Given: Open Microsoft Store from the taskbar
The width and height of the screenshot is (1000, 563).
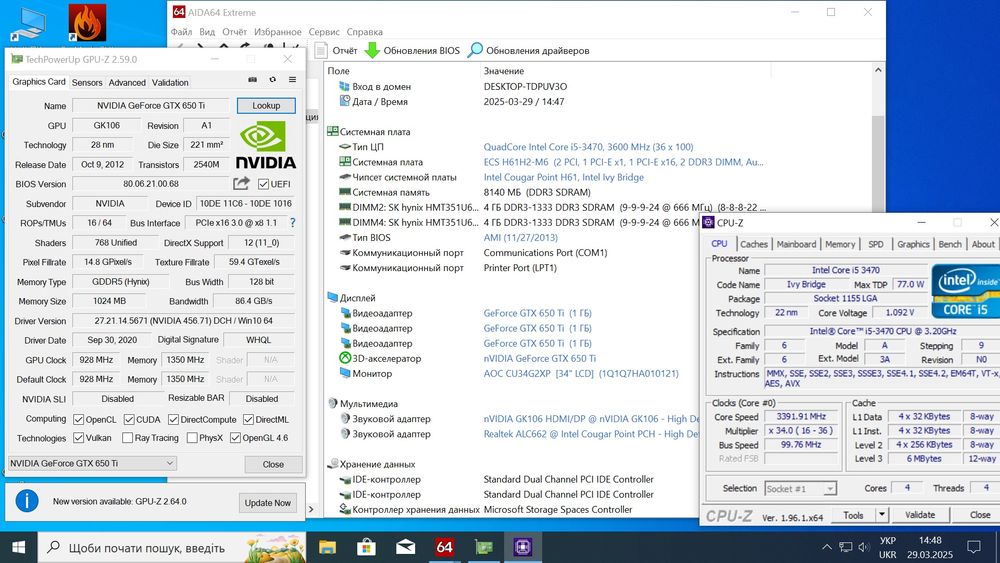Looking at the screenshot, I should [366, 547].
